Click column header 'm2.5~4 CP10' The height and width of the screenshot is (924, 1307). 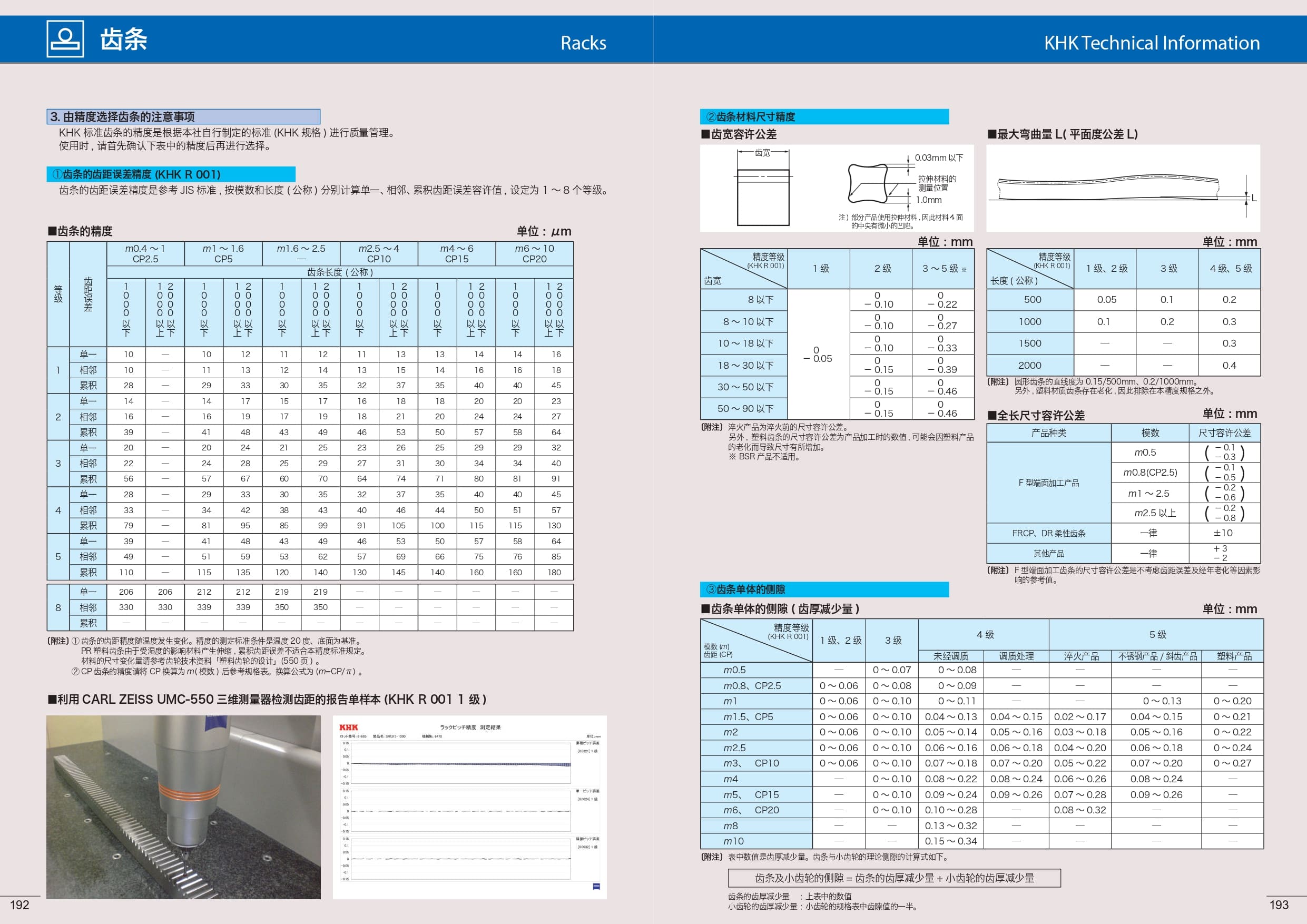point(379,253)
